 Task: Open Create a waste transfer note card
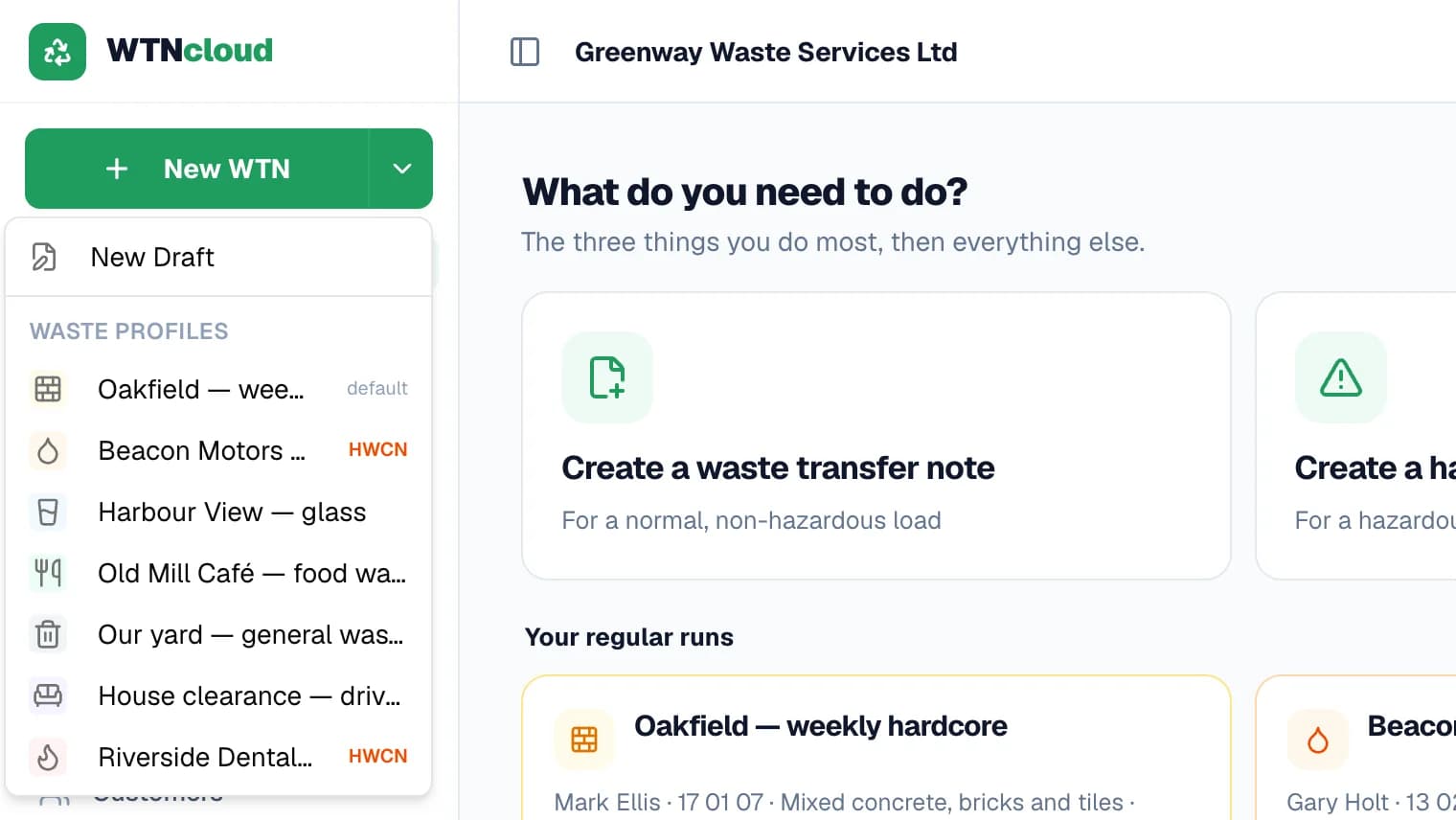(x=876, y=436)
